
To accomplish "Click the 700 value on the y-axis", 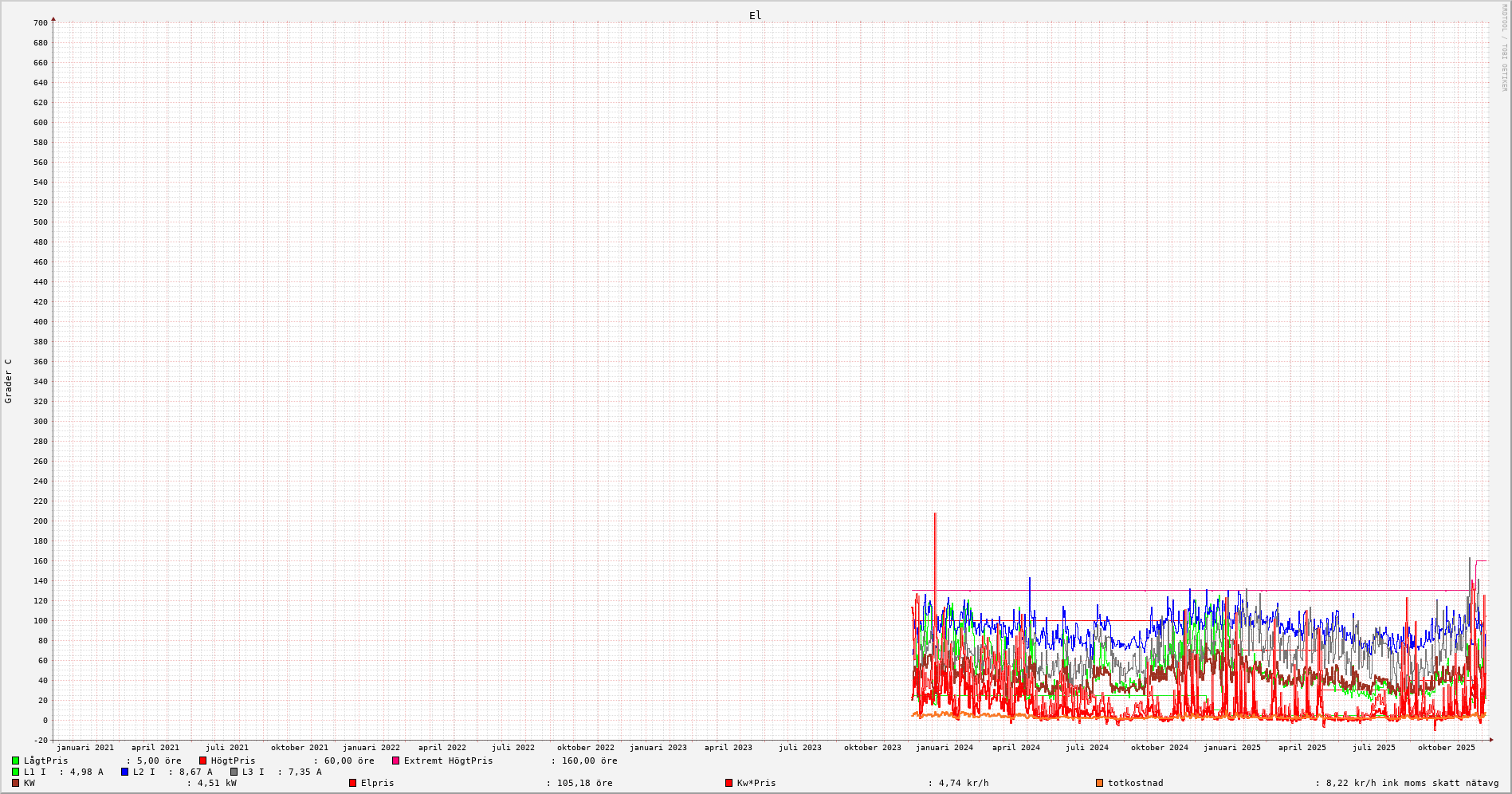I will [x=40, y=23].
